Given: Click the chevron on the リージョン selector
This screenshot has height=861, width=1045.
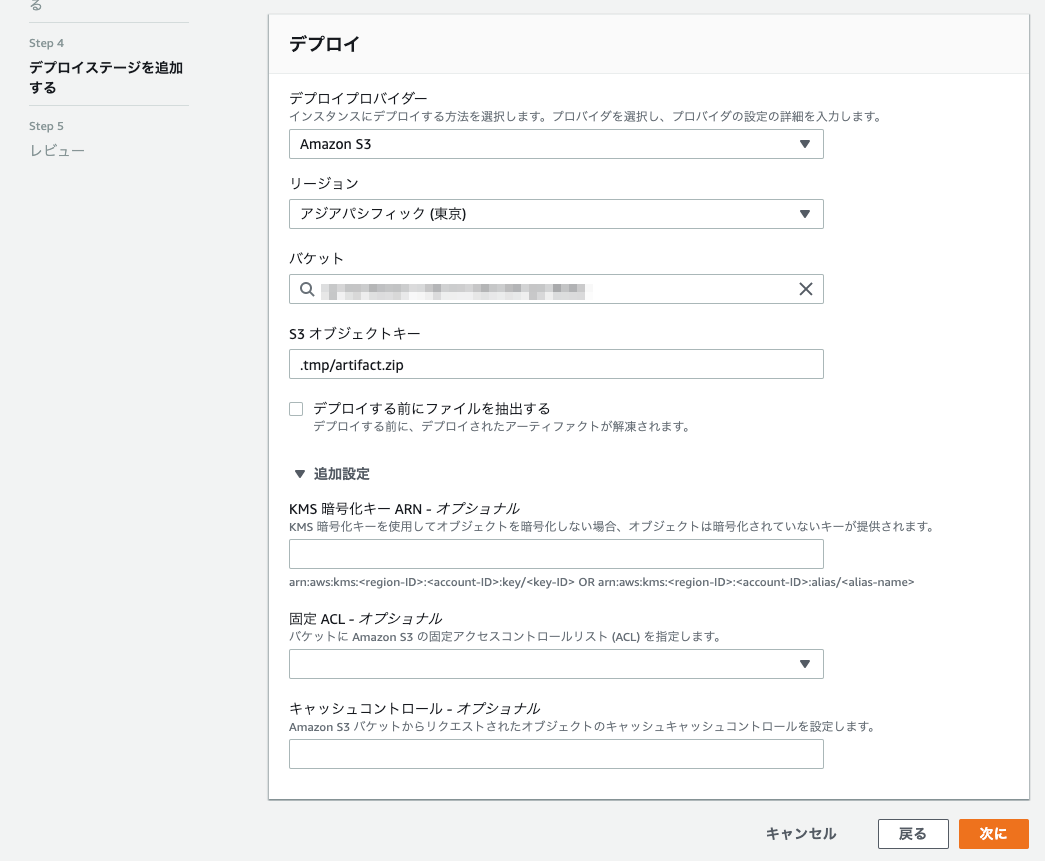Looking at the screenshot, I should tap(806, 214).
